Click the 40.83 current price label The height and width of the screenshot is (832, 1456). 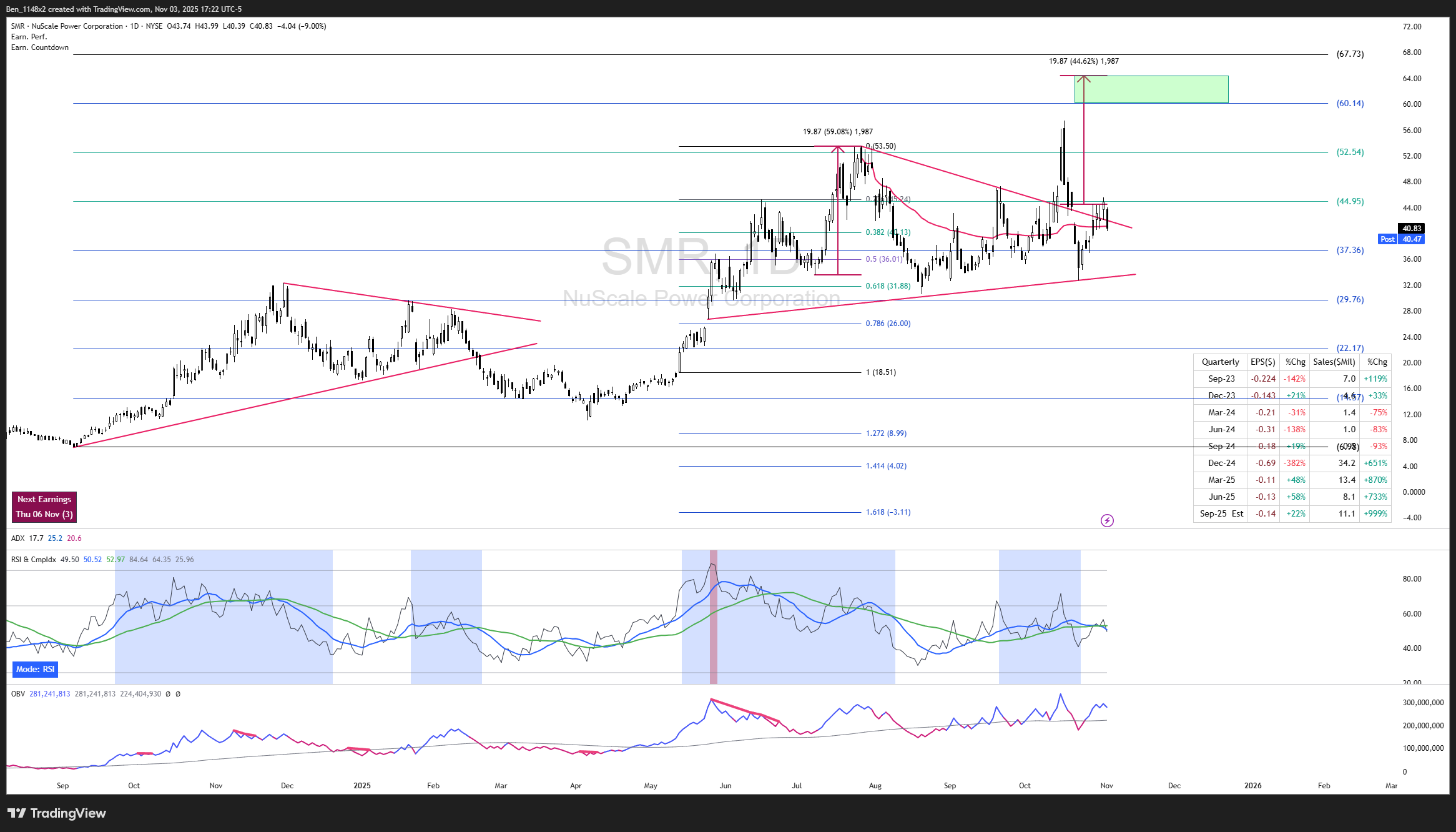coord(1412,229)
